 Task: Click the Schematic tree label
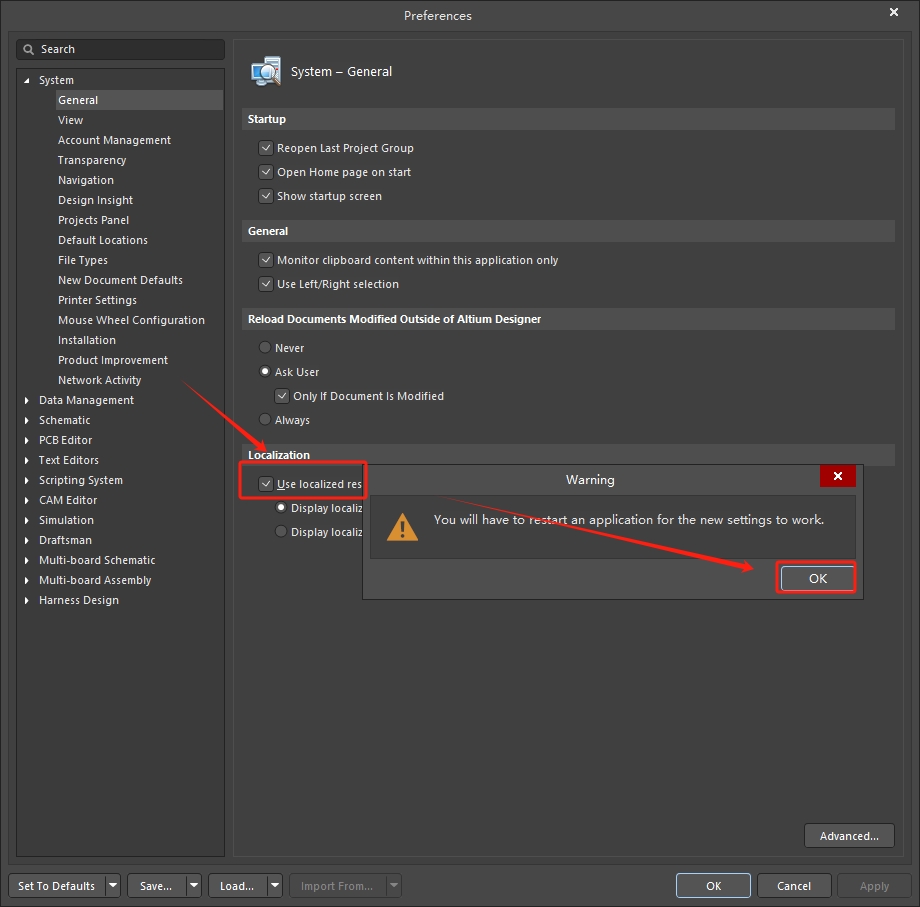[65, 420]
